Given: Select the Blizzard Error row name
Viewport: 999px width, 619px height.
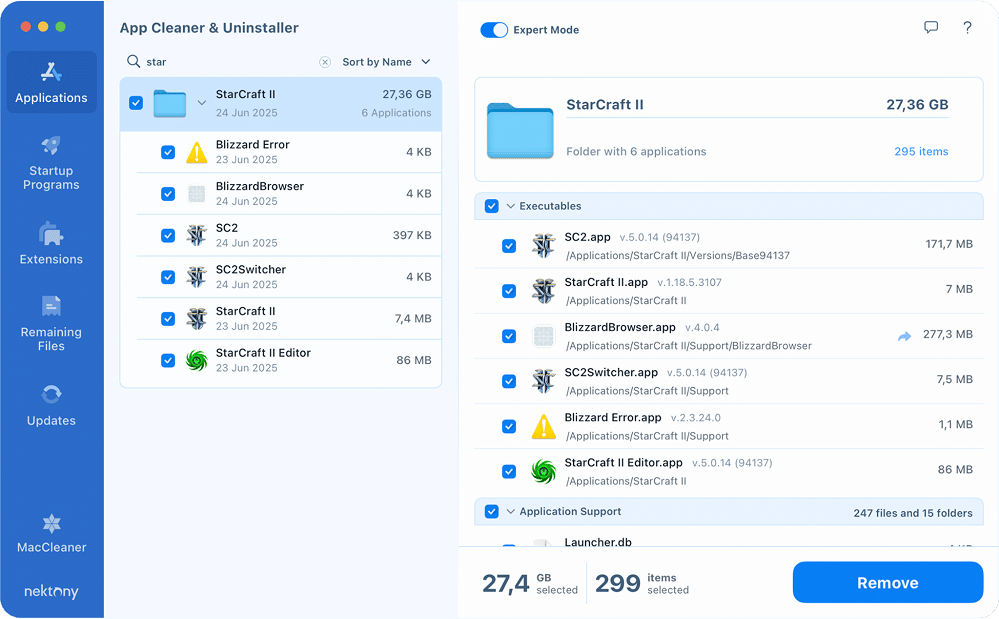Looking at the screenshot, I should (x=252, y=145).
